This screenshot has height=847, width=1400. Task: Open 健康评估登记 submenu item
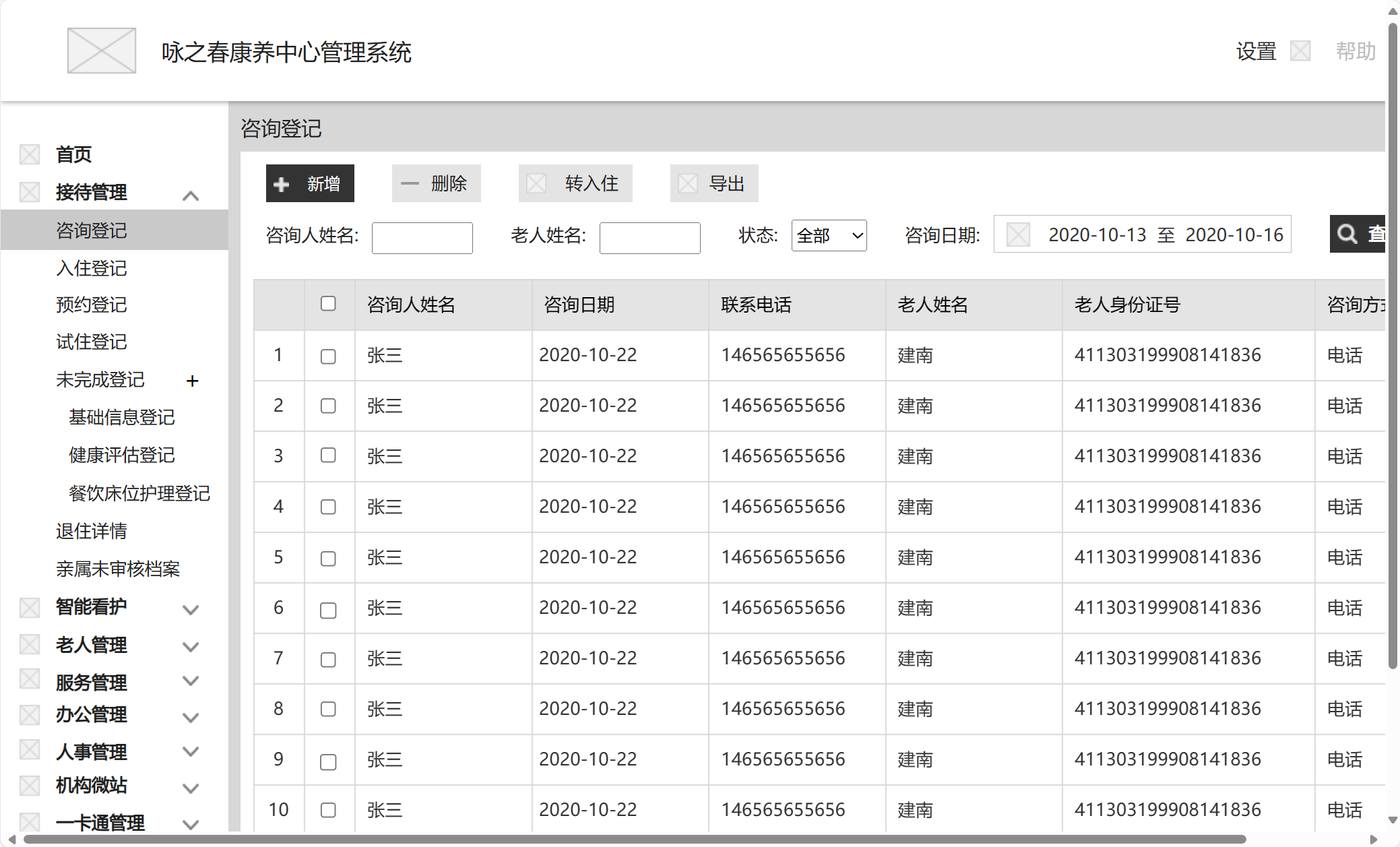122,455
